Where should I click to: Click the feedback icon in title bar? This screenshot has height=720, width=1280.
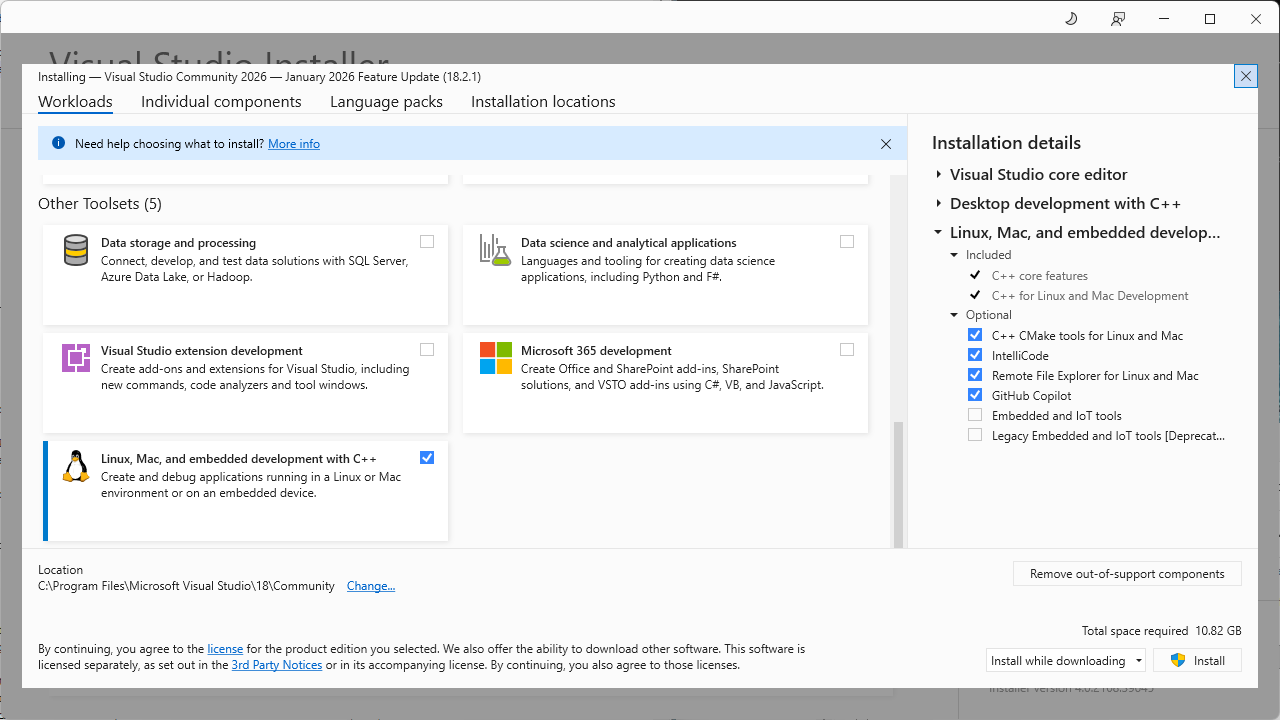click(x=1118, y=19)
